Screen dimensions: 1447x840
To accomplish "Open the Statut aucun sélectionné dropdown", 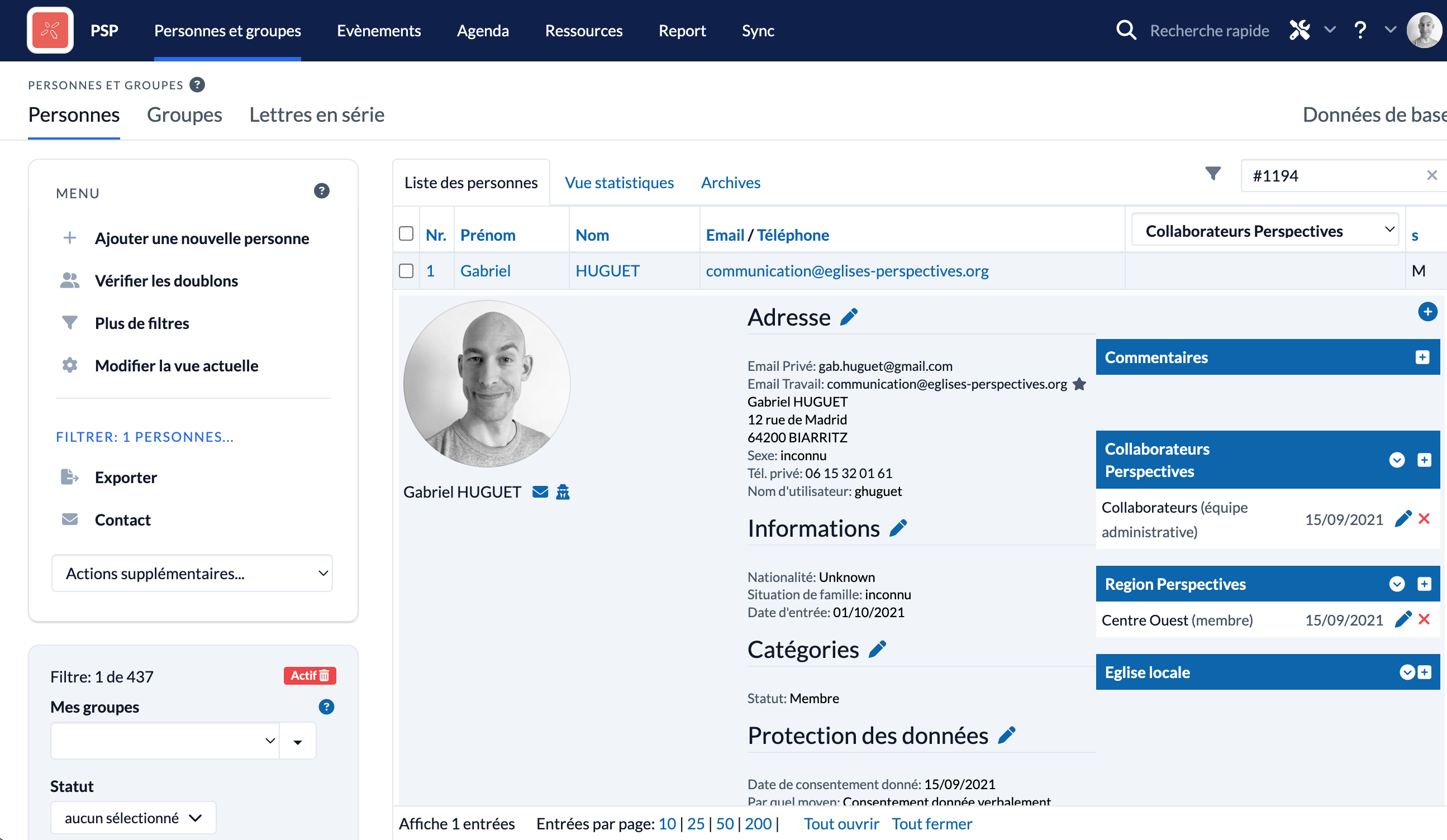I will 132,818.
